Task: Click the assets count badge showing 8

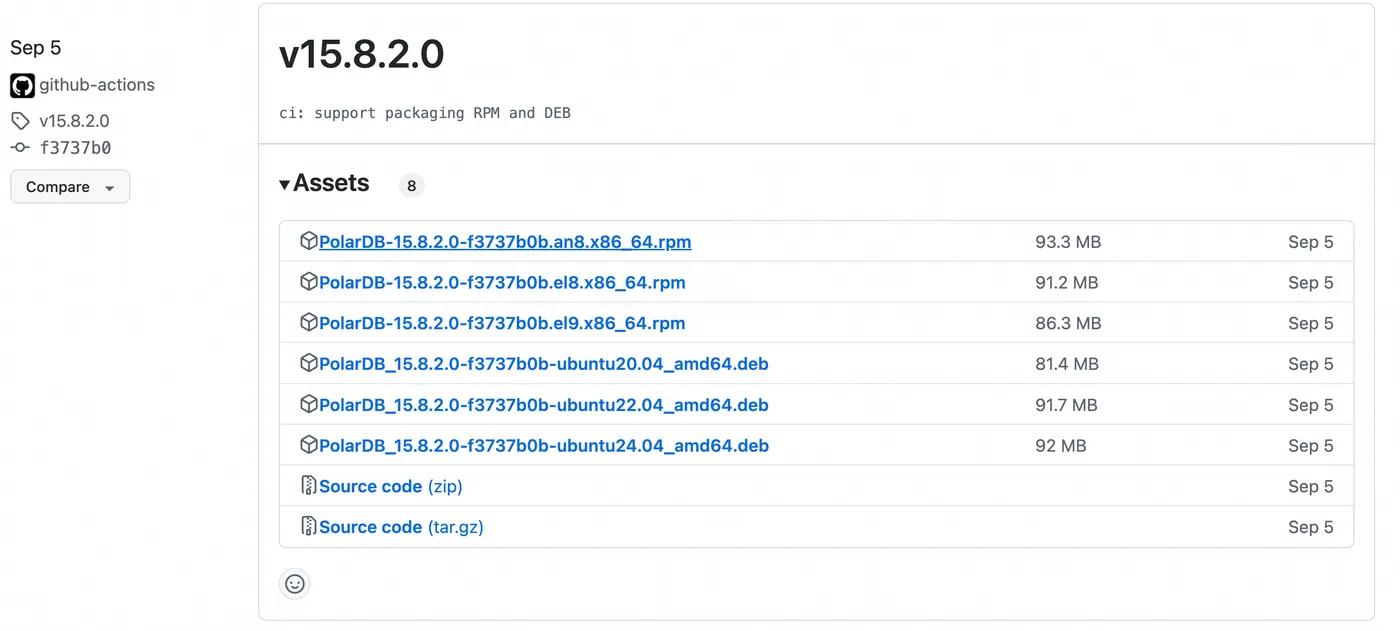Action: pyautogui.click(x=411, y=185)
